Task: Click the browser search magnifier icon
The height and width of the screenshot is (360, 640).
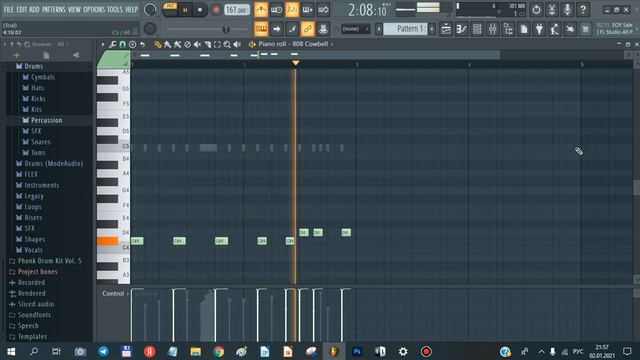Action: pos(27,44)
